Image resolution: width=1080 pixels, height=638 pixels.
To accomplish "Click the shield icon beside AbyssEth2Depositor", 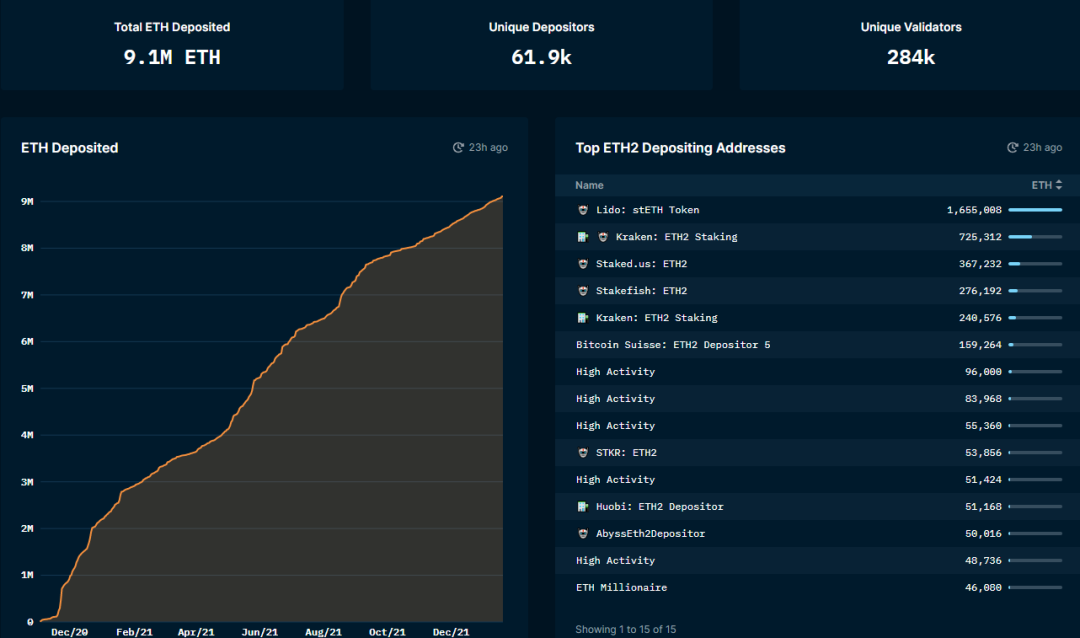I will [x=583, y=533].
